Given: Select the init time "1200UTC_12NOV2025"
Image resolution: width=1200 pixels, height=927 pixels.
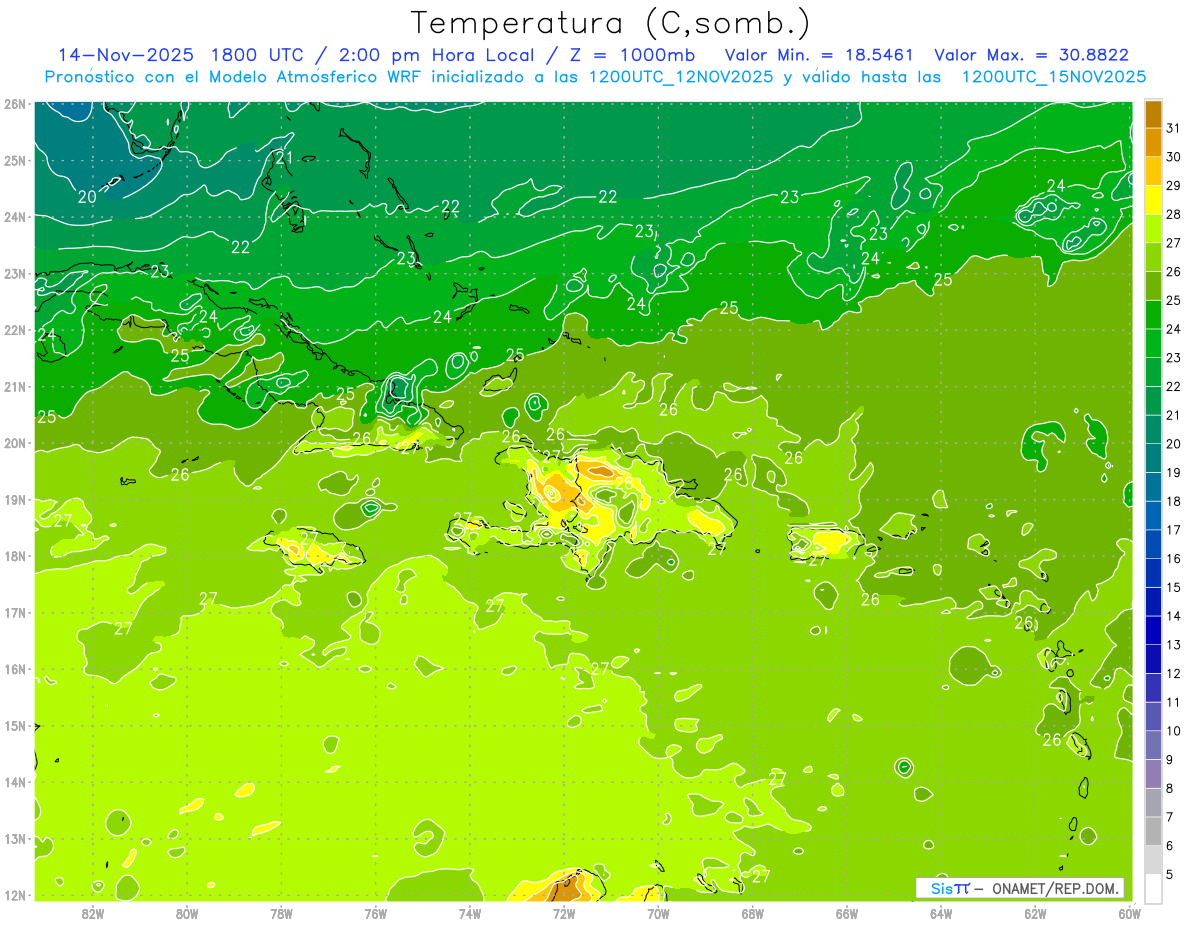Looking at the screenshot, I should tap(681, 77).
